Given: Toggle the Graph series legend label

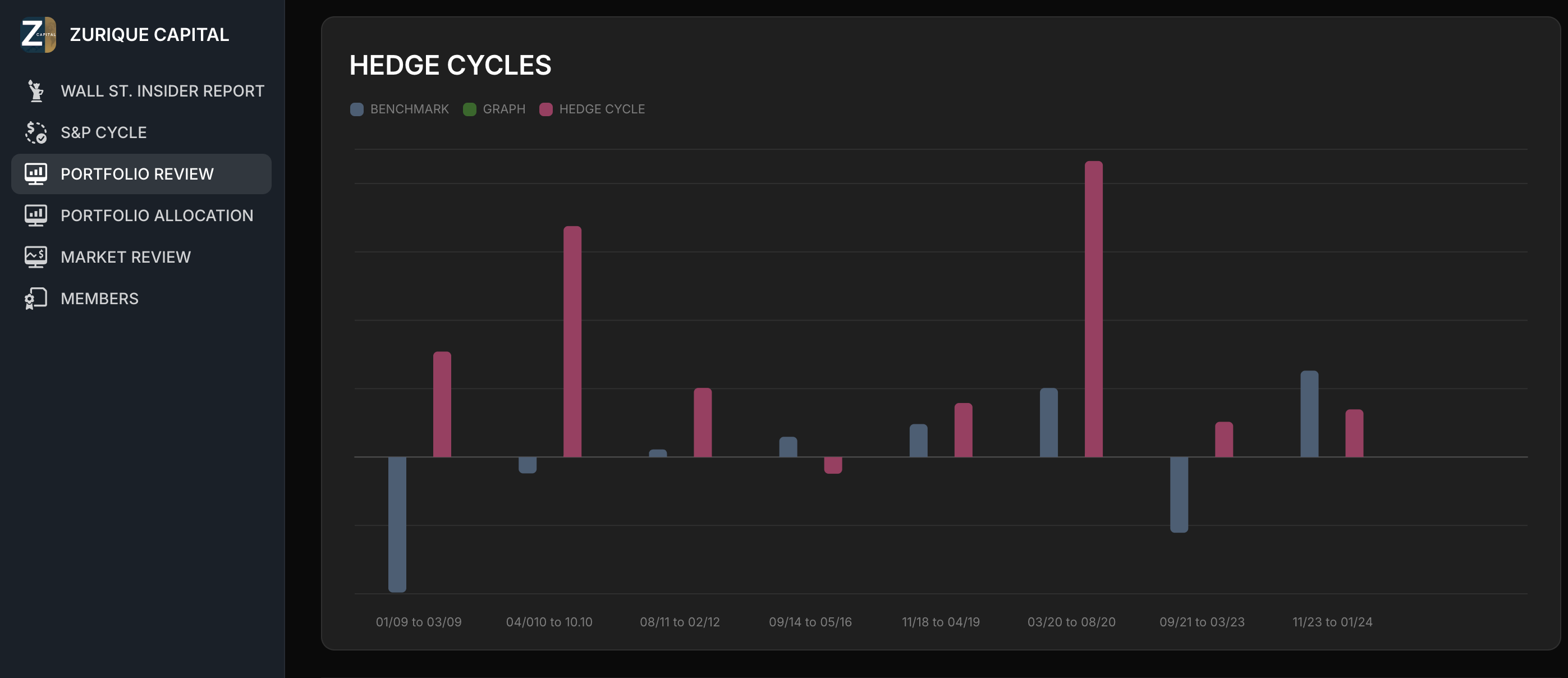Looking at the screenshot, I should (x=503, y=109).
